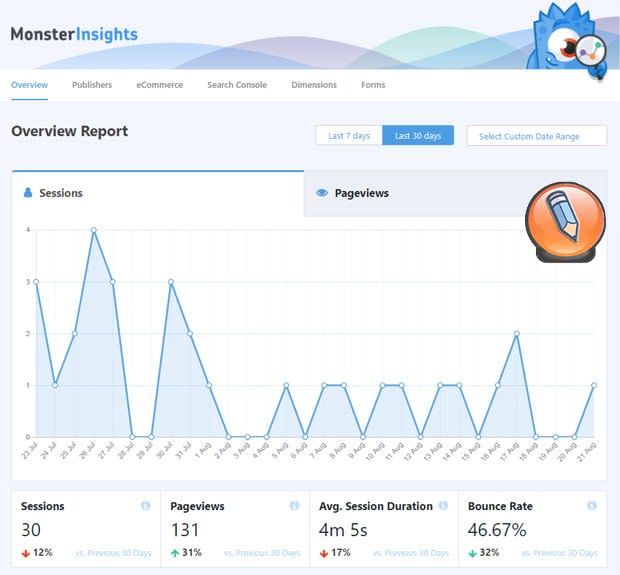Click y-axis label 4
Image resolution: width=620 pixels, height=575 pixels.
[28, 230]
